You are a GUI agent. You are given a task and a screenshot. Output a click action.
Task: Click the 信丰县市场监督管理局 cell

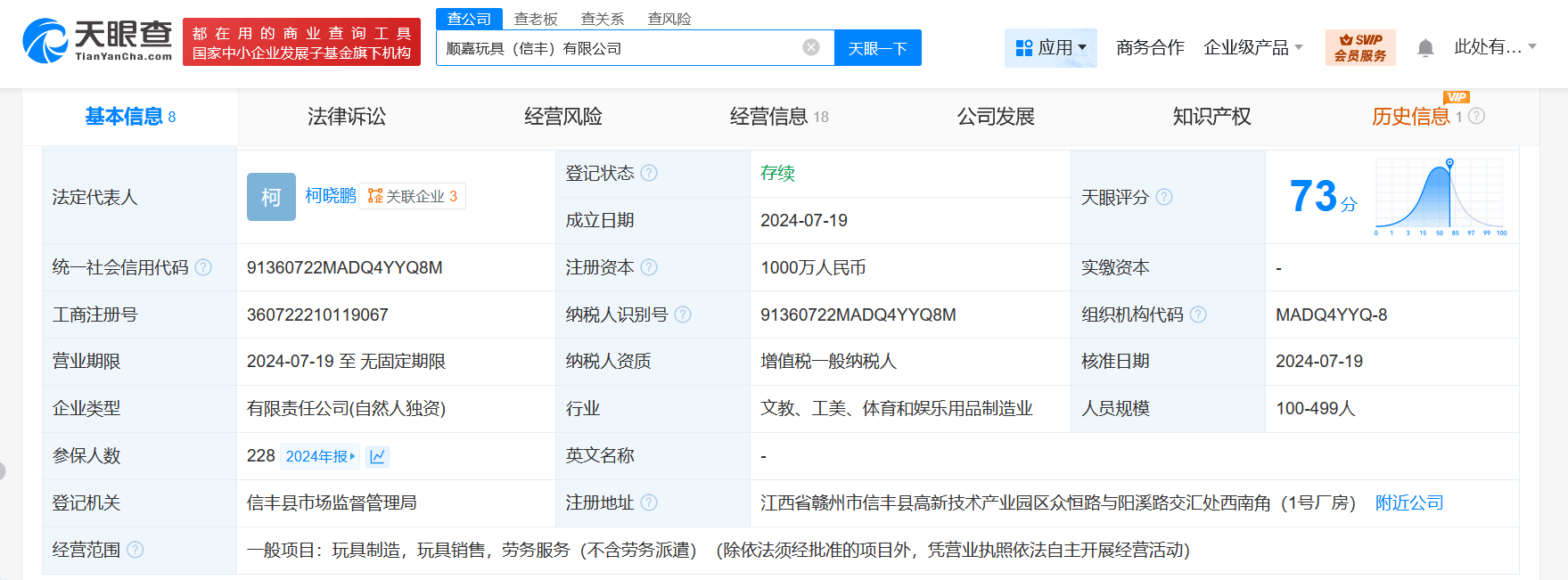tap(332, 502)
